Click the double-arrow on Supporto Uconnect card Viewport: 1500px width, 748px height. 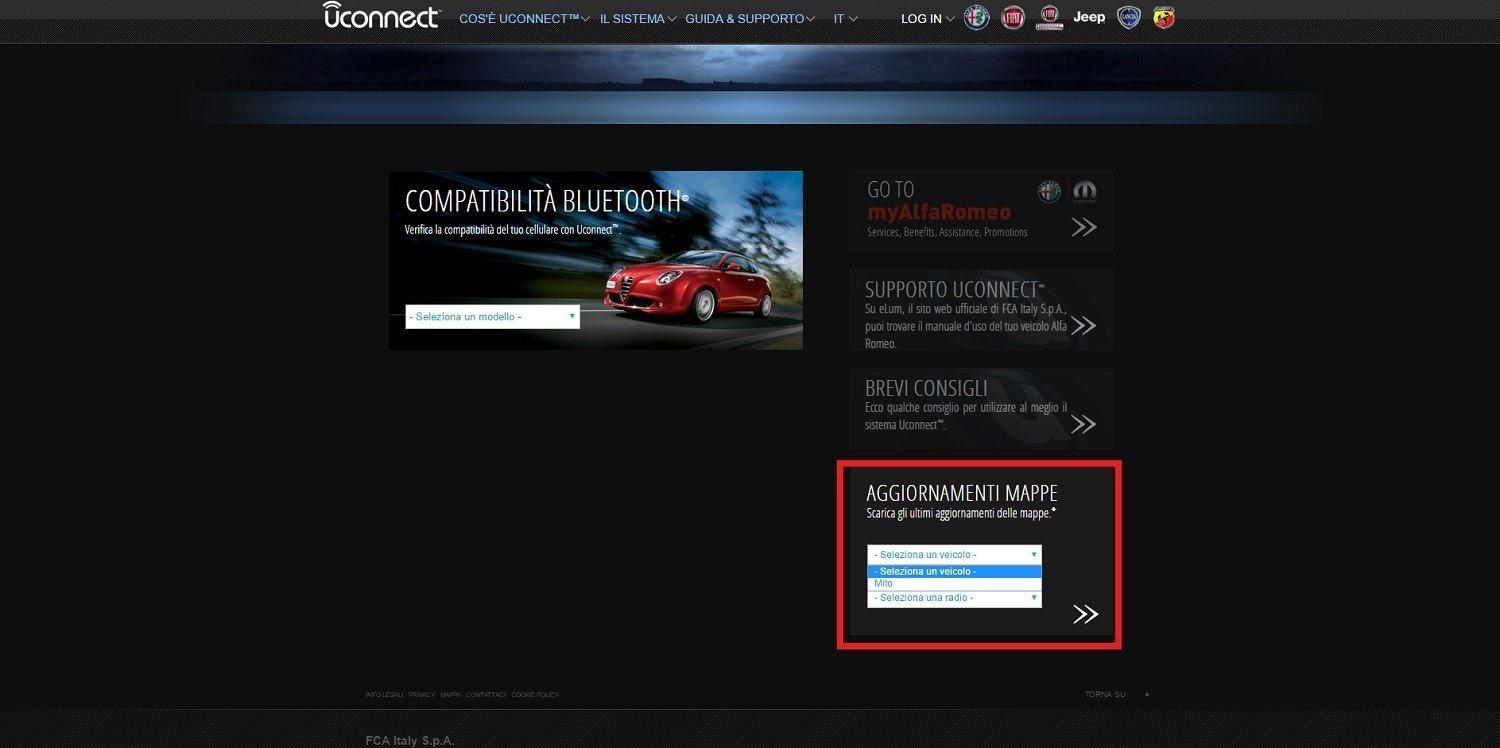coord(1084,326)
